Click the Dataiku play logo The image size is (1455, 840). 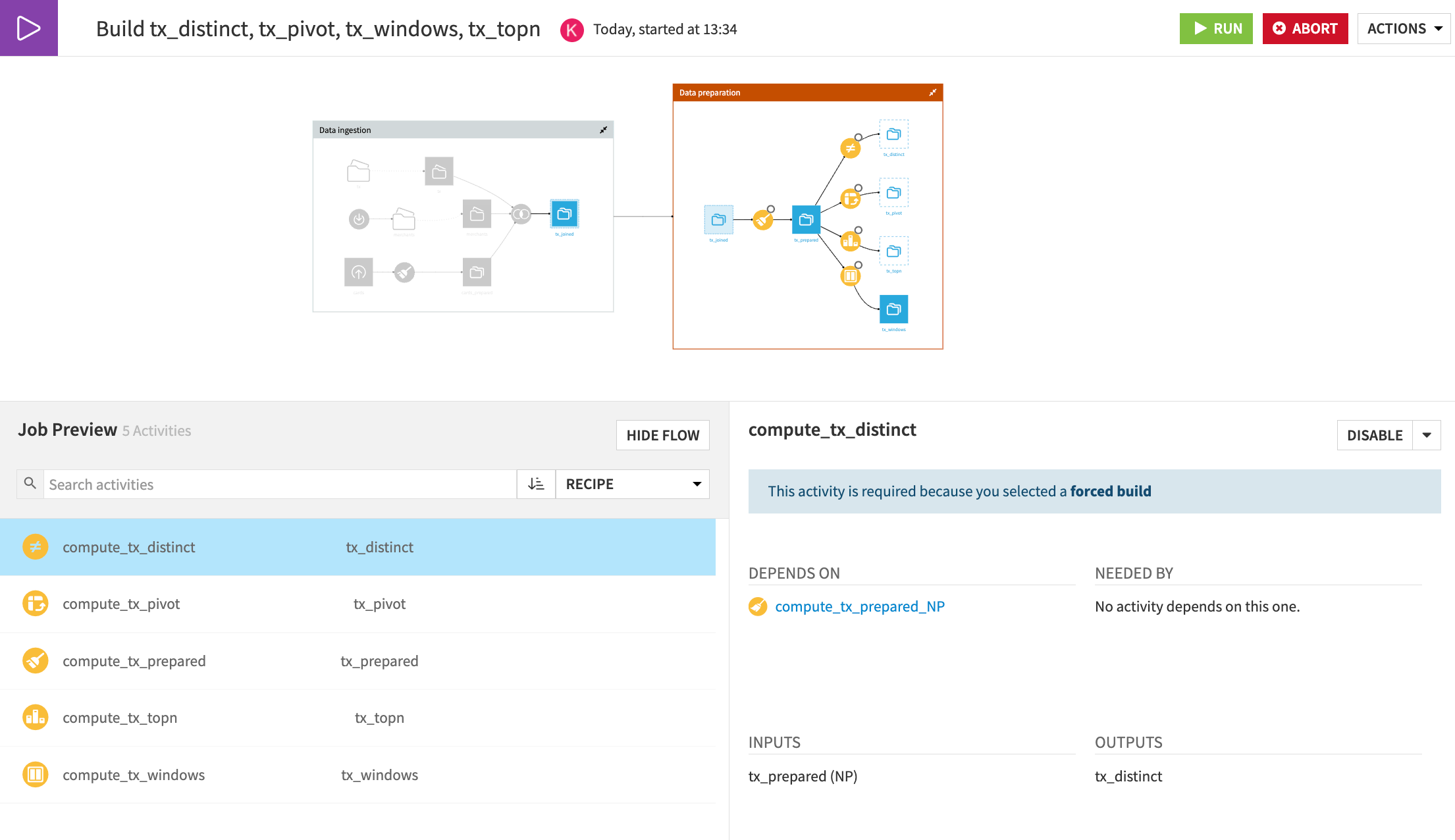pos(28,28)
